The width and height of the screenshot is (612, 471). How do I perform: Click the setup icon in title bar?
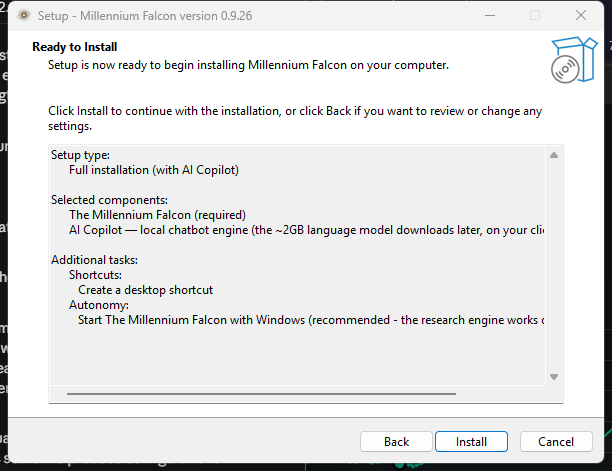24,16
